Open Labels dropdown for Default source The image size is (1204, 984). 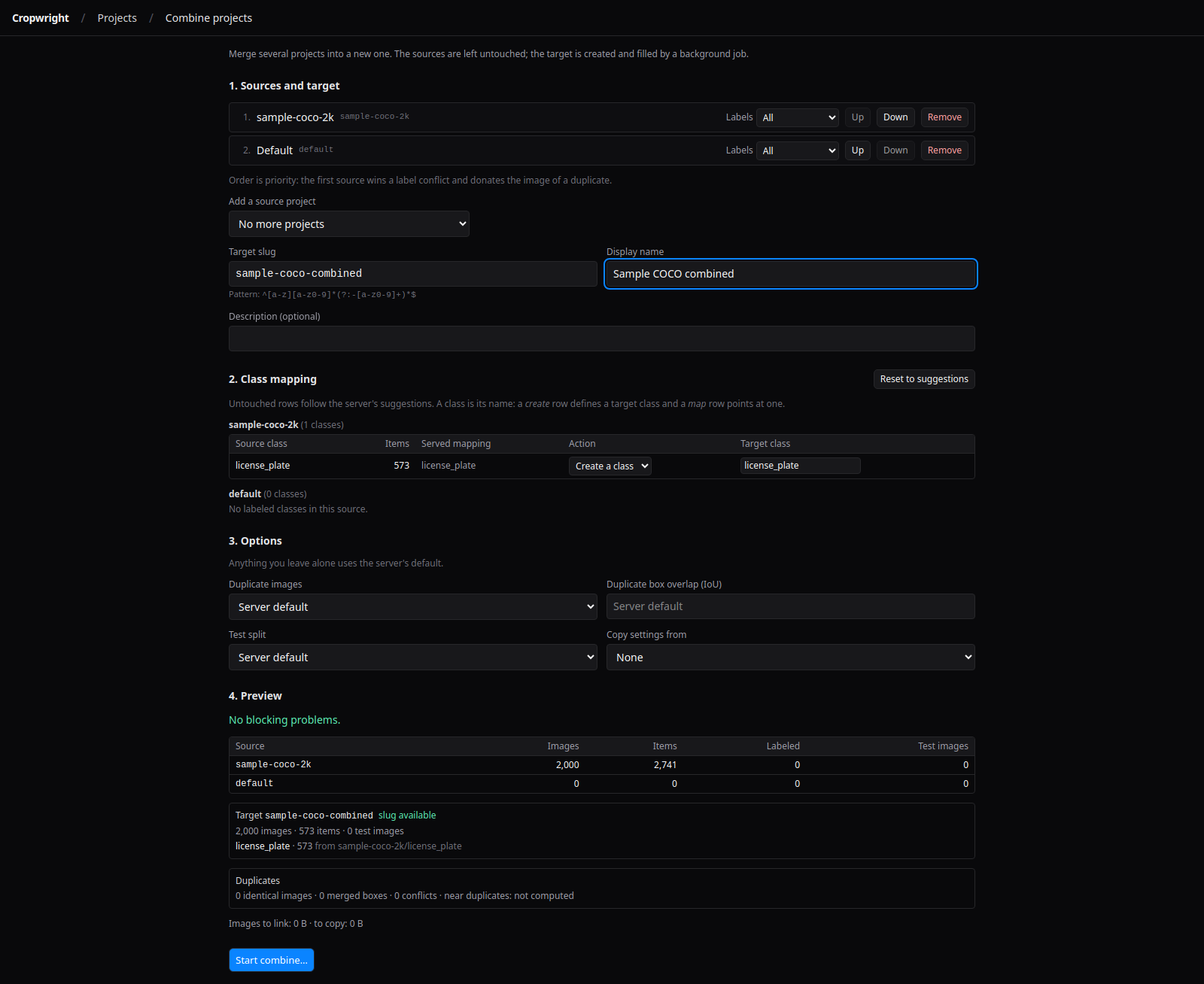[798, 150]
